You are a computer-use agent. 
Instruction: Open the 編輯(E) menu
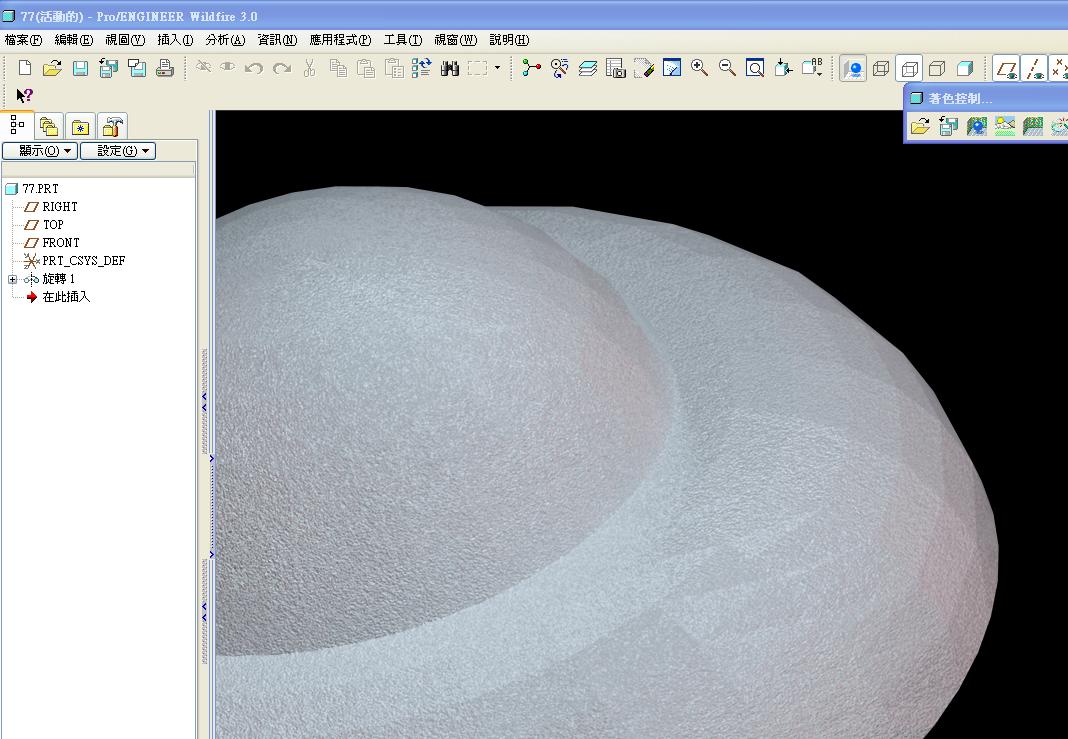[74, 40]
